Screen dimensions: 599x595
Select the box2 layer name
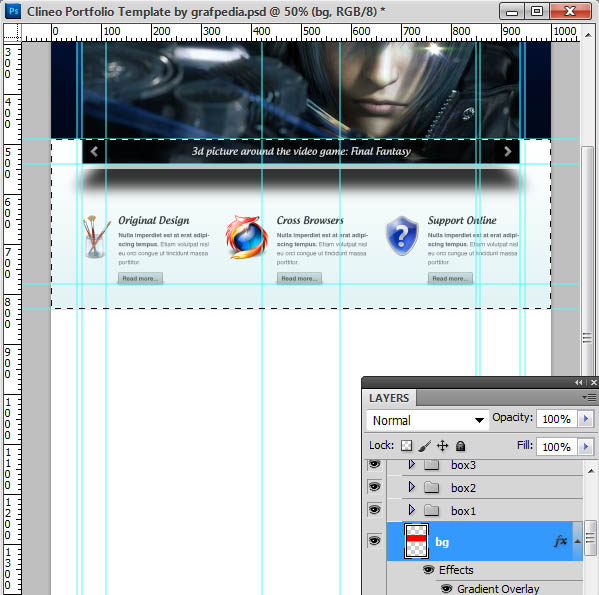click(463, 488)
